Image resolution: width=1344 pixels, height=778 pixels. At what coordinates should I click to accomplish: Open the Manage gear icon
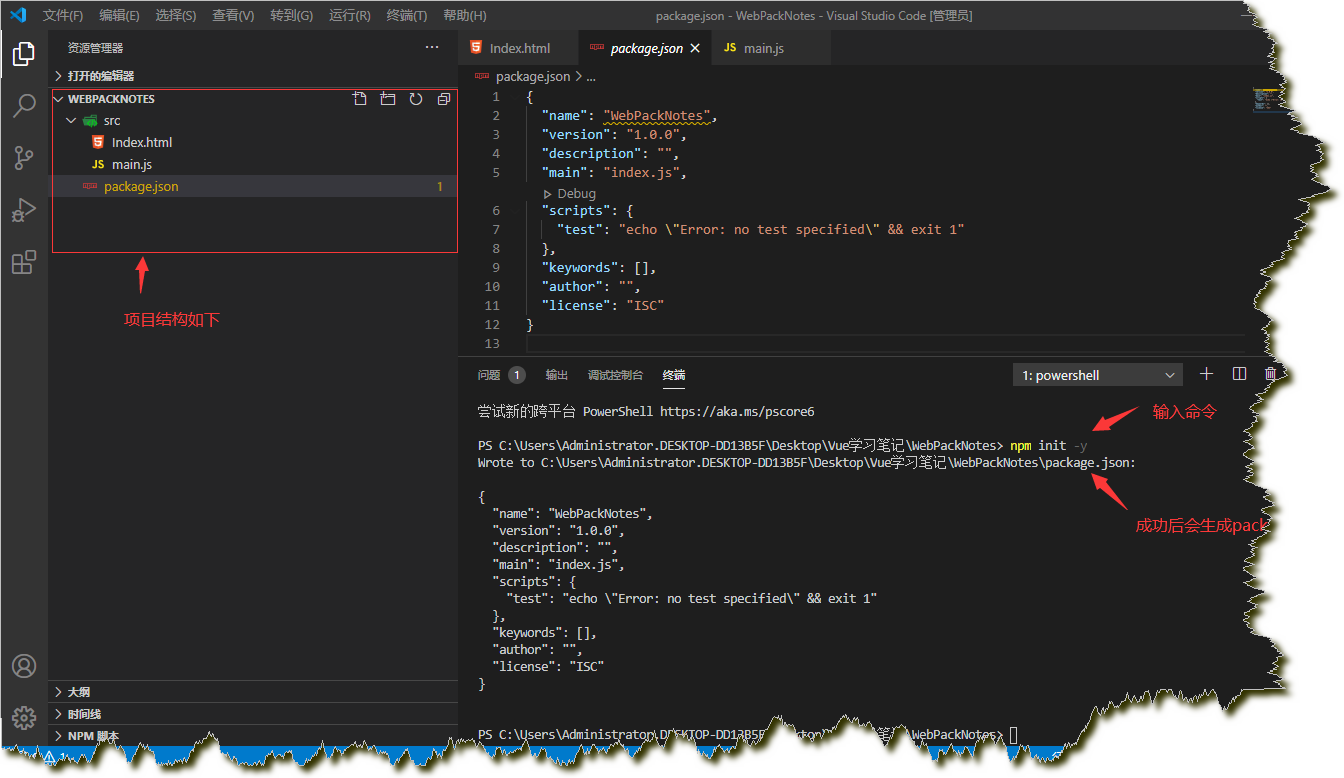click(24, 717)
